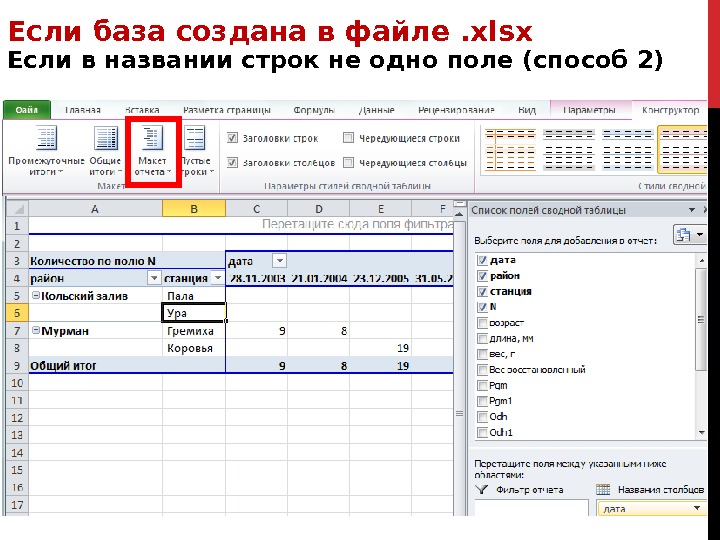Check the Odh1 field checkbox
Image resolution: width=720 pixels, height=540 pixels.
(x=482, y=432)
